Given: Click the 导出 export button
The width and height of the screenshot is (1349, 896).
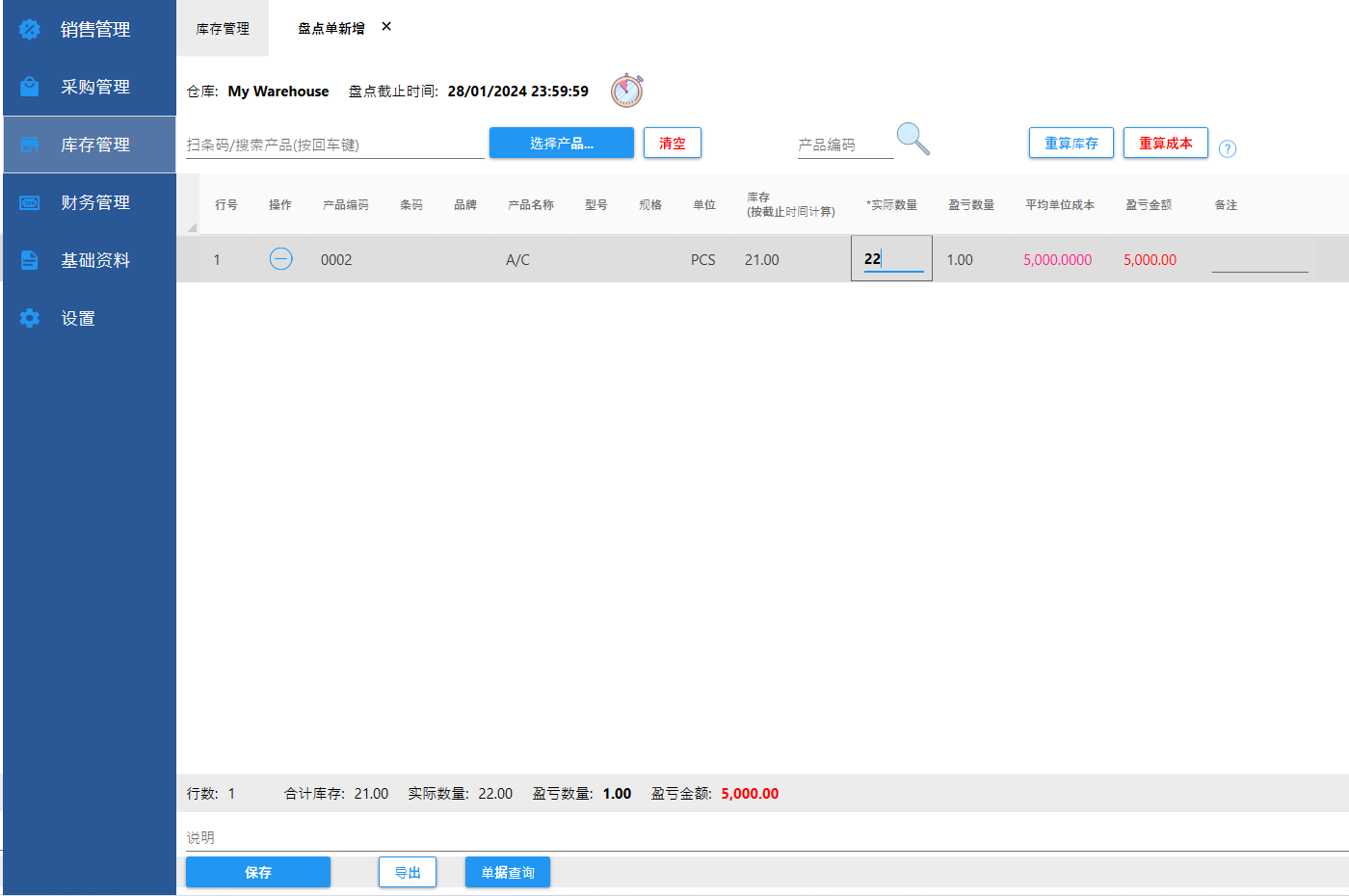Looking at the screenshot, I should 408,872.
